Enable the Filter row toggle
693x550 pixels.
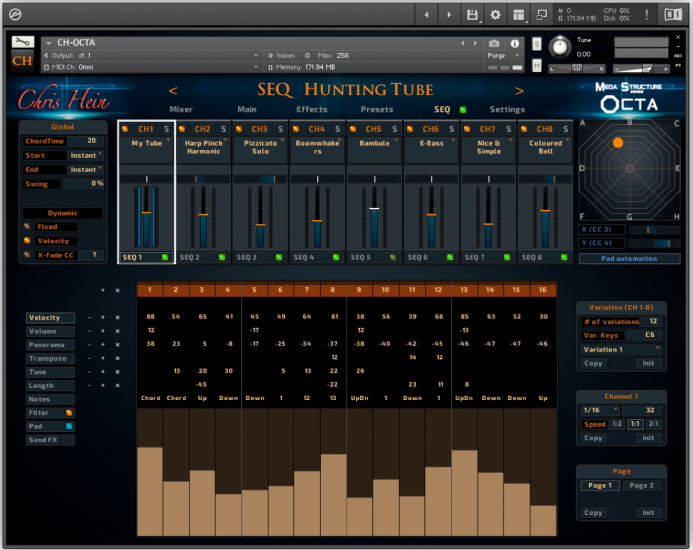tap(69, 412)
